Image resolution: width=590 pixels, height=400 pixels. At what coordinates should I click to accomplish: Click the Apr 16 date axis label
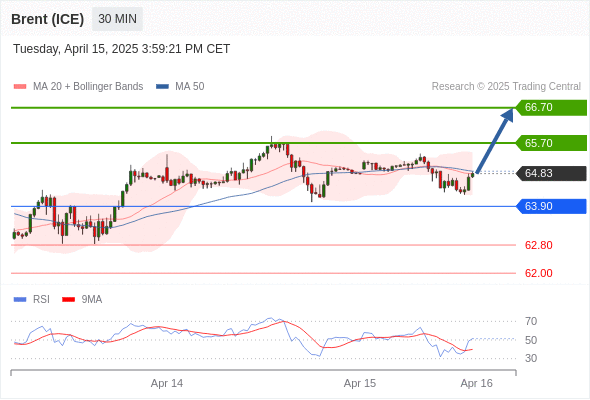pyautogui.click(x=476, y=383)
